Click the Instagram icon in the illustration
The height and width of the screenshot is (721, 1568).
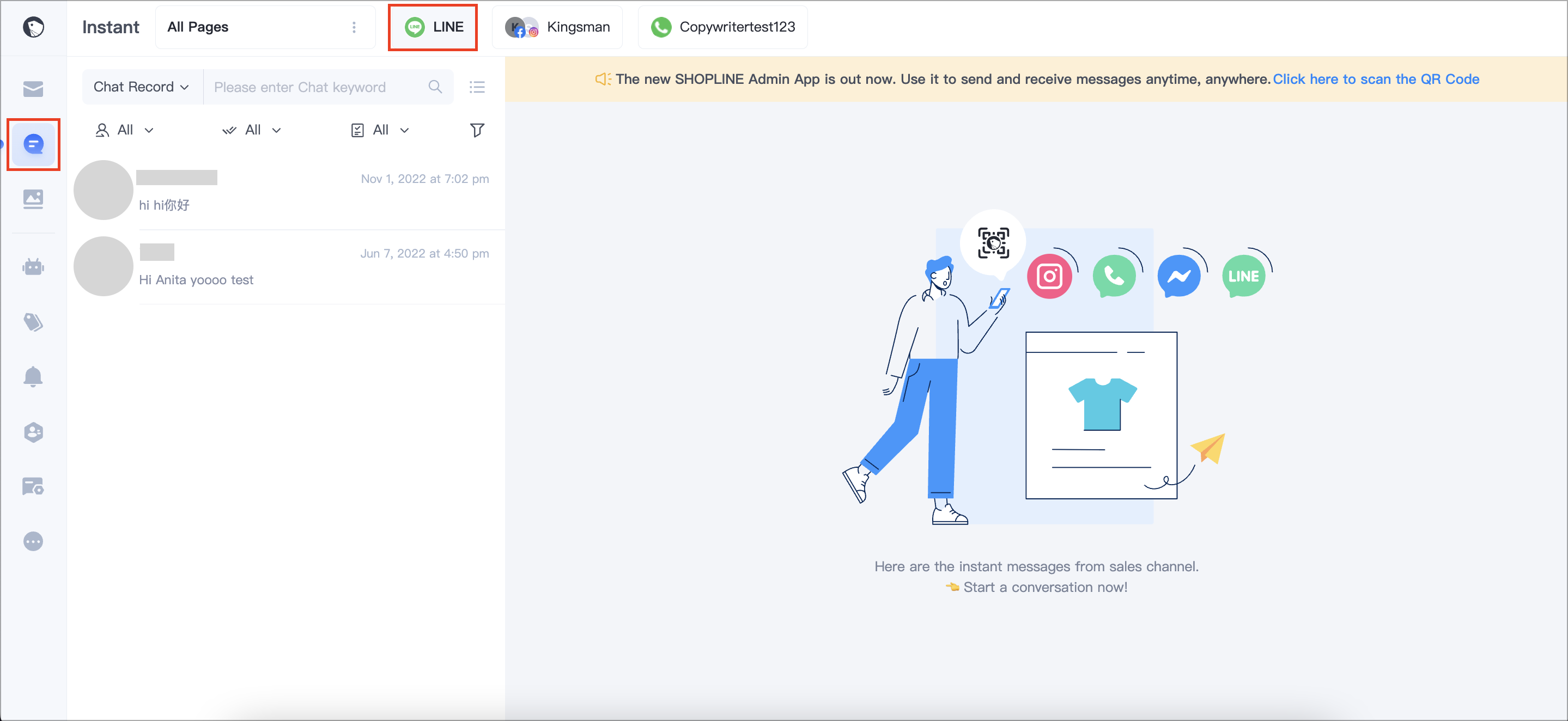[1049, 276]
